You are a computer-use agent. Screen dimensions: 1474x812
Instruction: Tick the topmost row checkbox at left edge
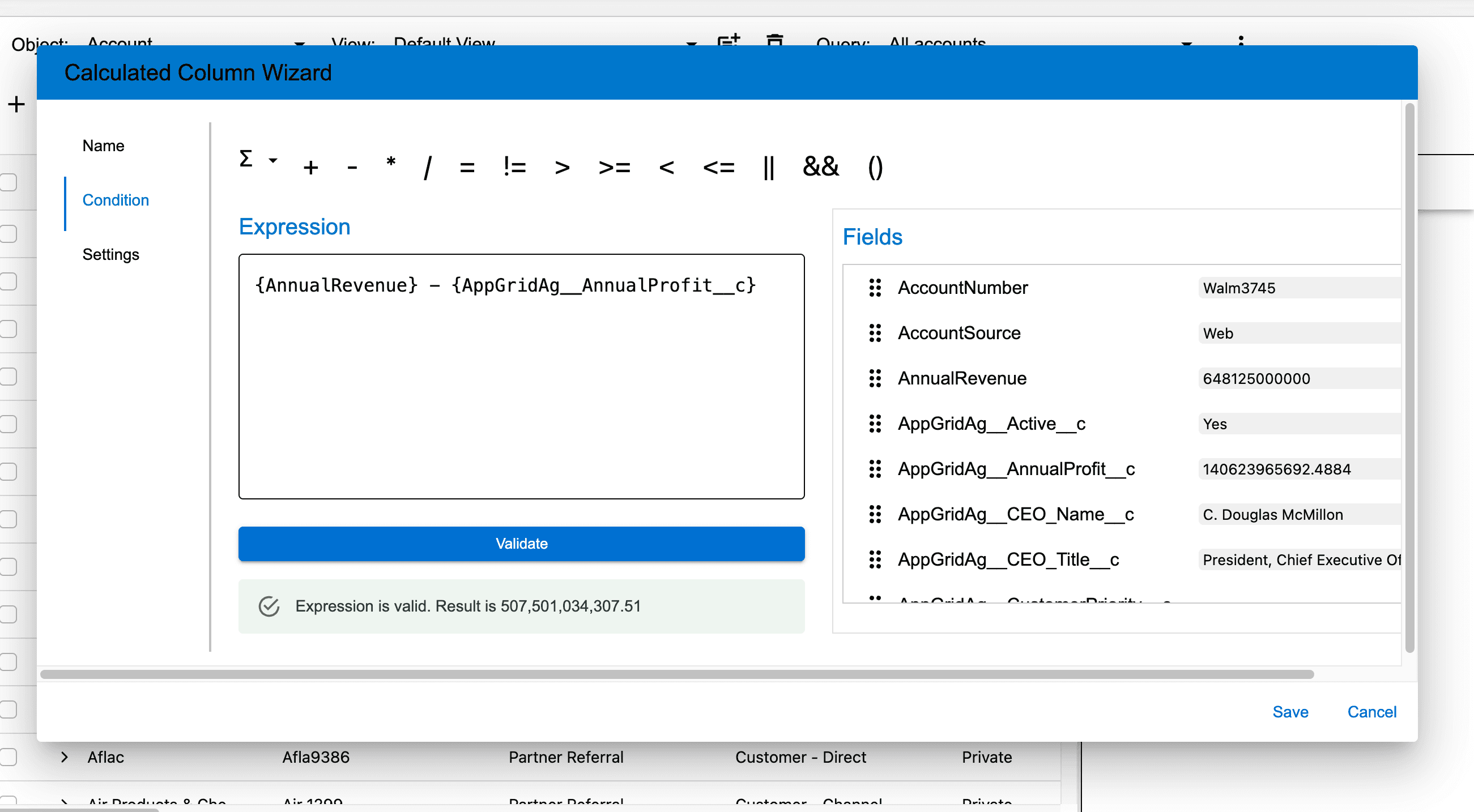pos(8,183)
